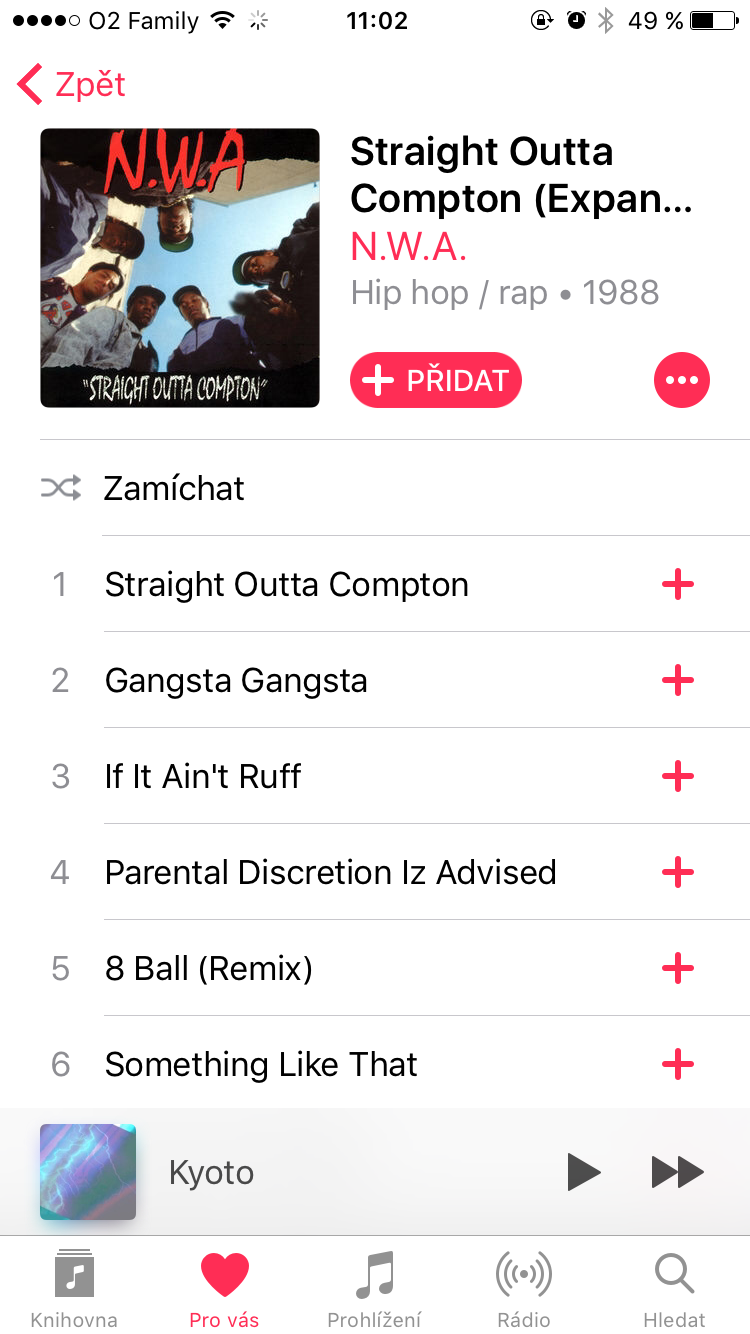This screenshot has width=750, height=1334.
Task: Shuffle the album with Zamíchat
Action: pyautogui.click(x=395, y=488)
